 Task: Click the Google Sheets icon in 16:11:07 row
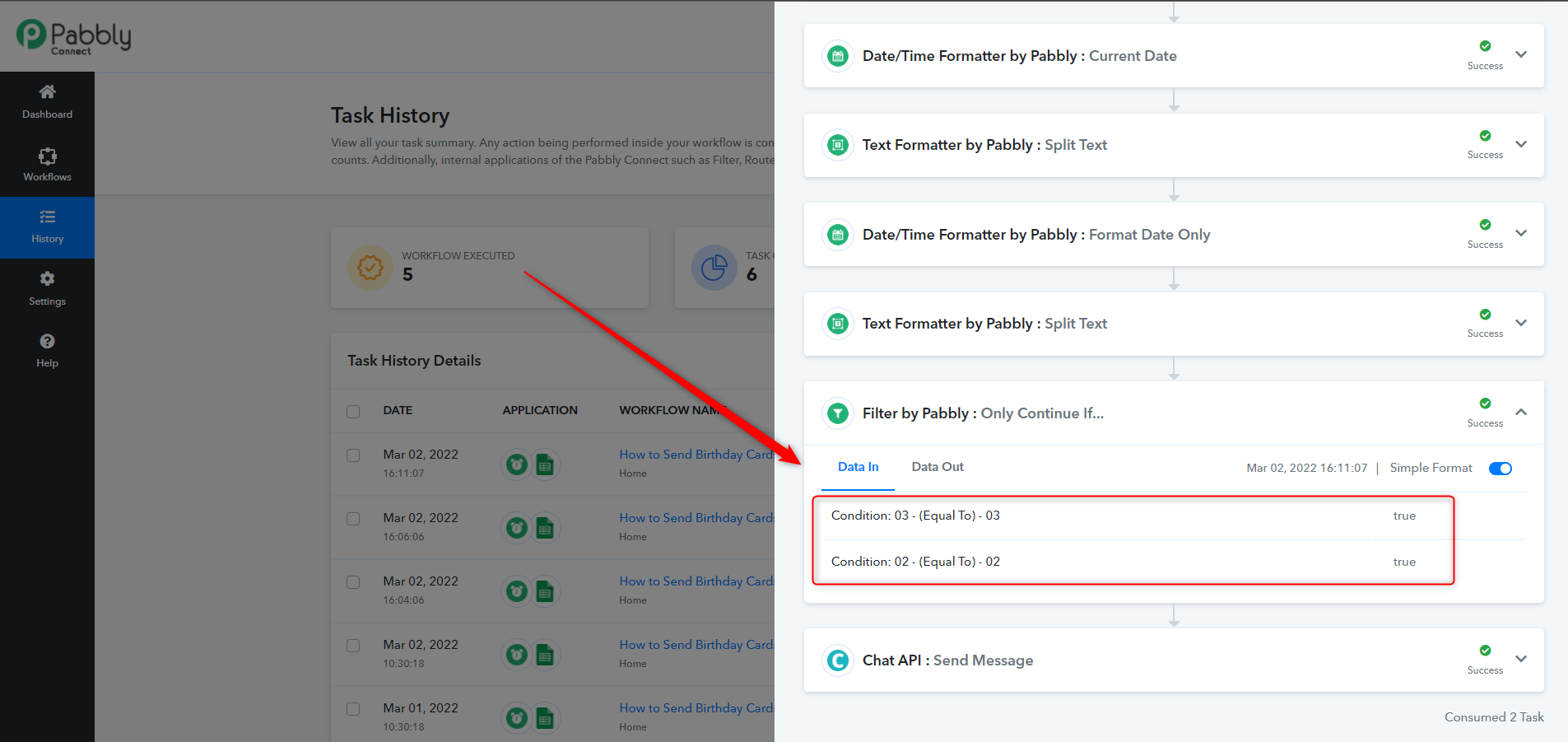[x=545, y=464]
